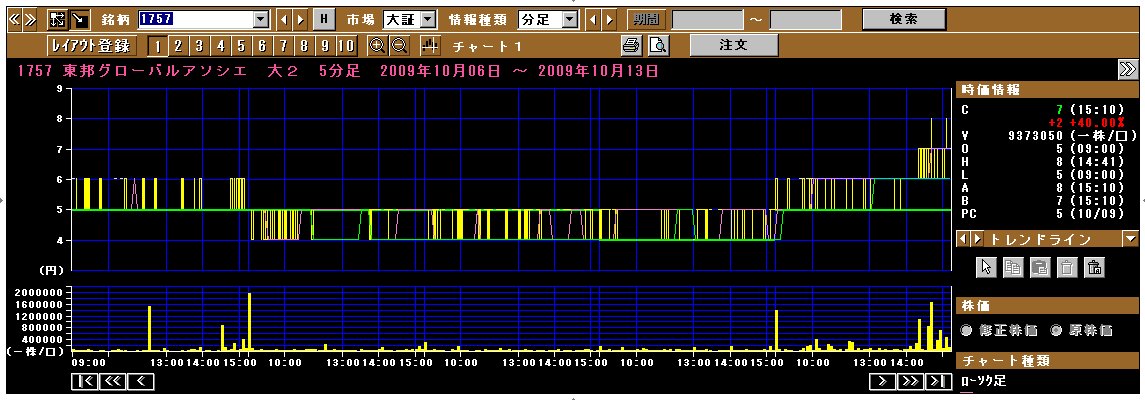Screen dimensions: 1145x400
Task: Select the trendline pointer arrow tool
Action: click(x=986, y=266)
